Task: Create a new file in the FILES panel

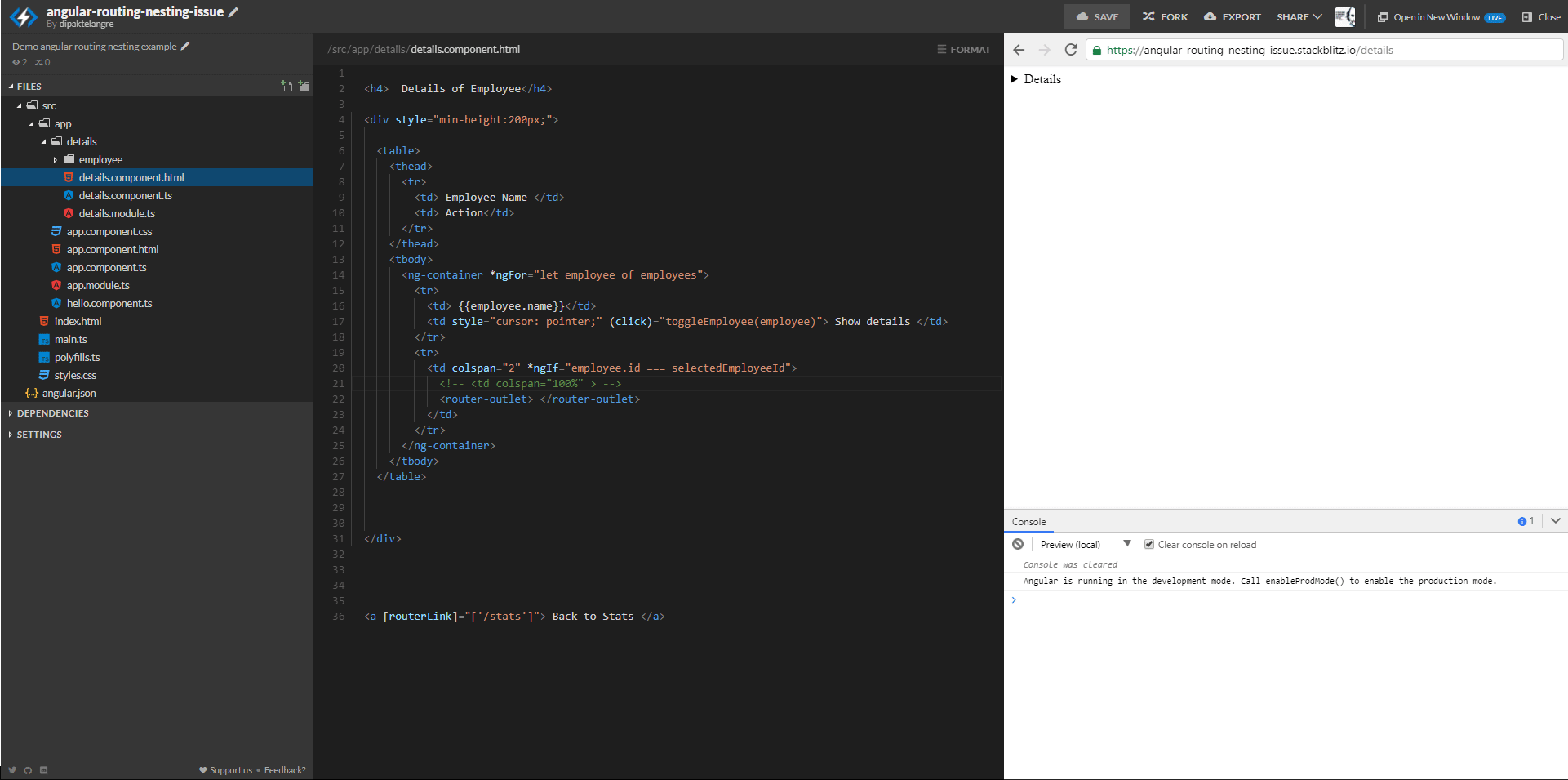Action: coord(287,85)
